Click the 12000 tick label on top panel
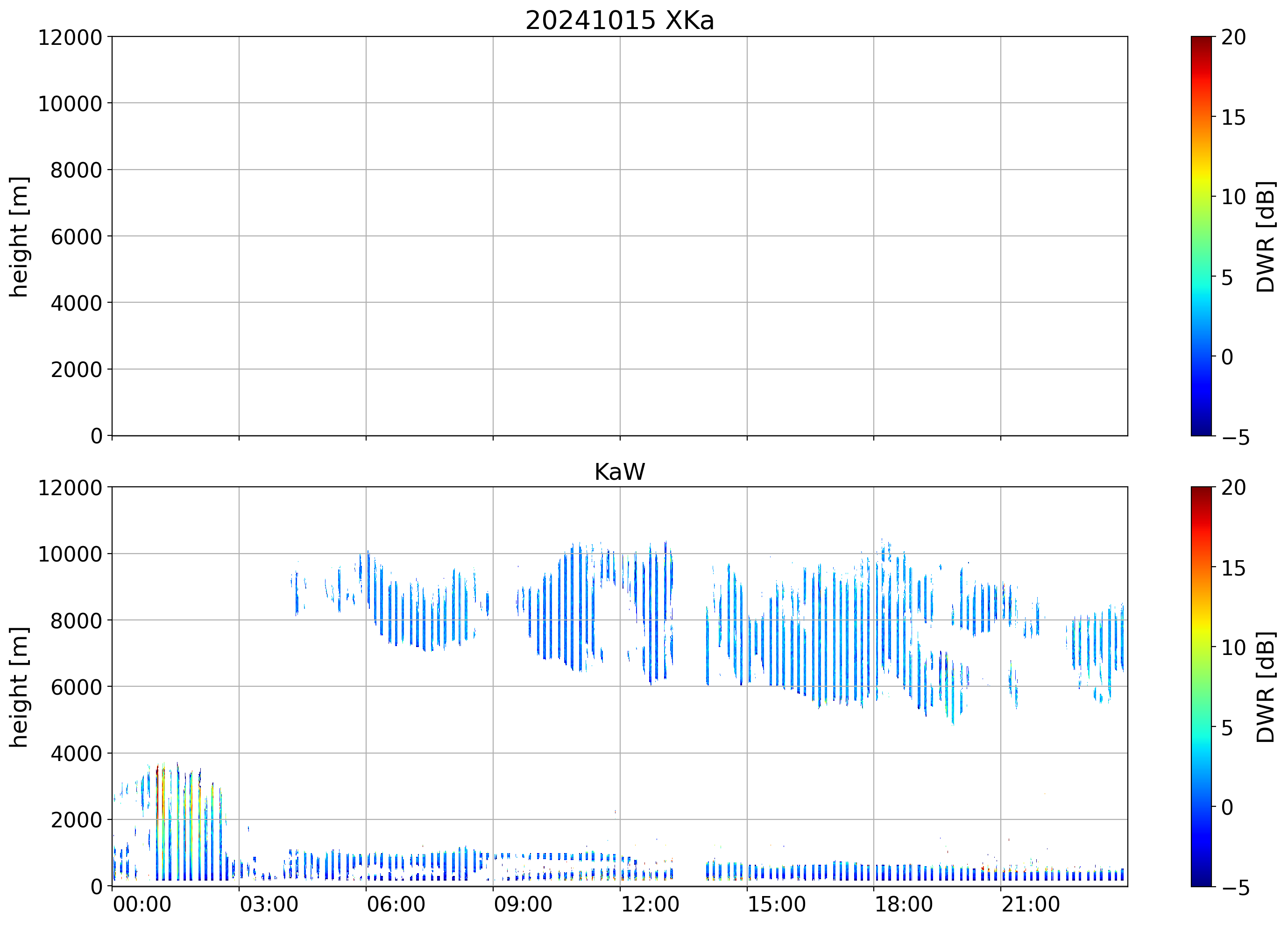 tap(70, 37)
